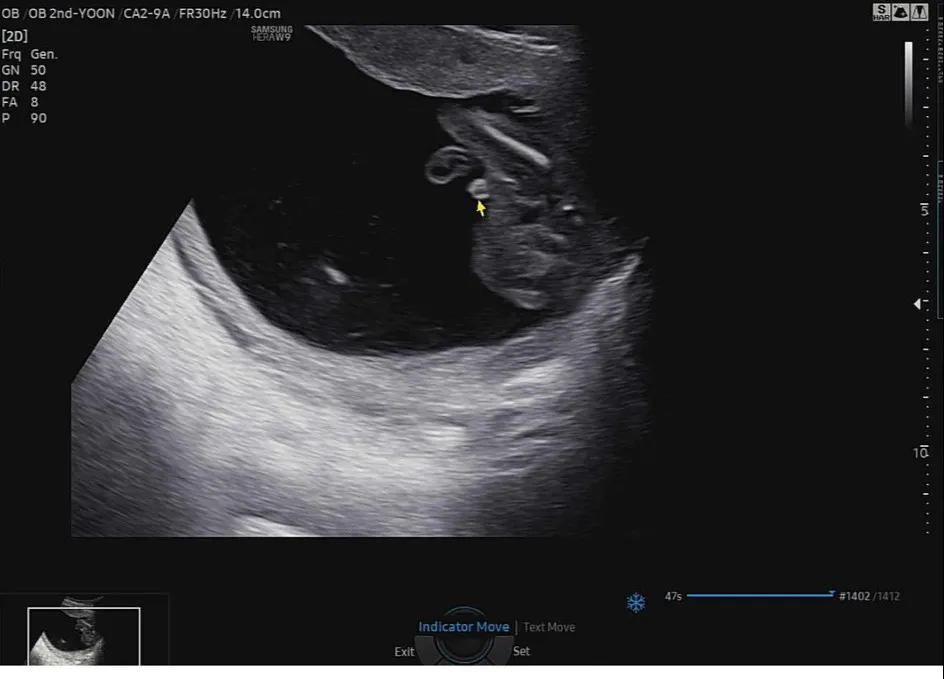Select the P 90 power value
Screen dimensions: 944x679
23,118
